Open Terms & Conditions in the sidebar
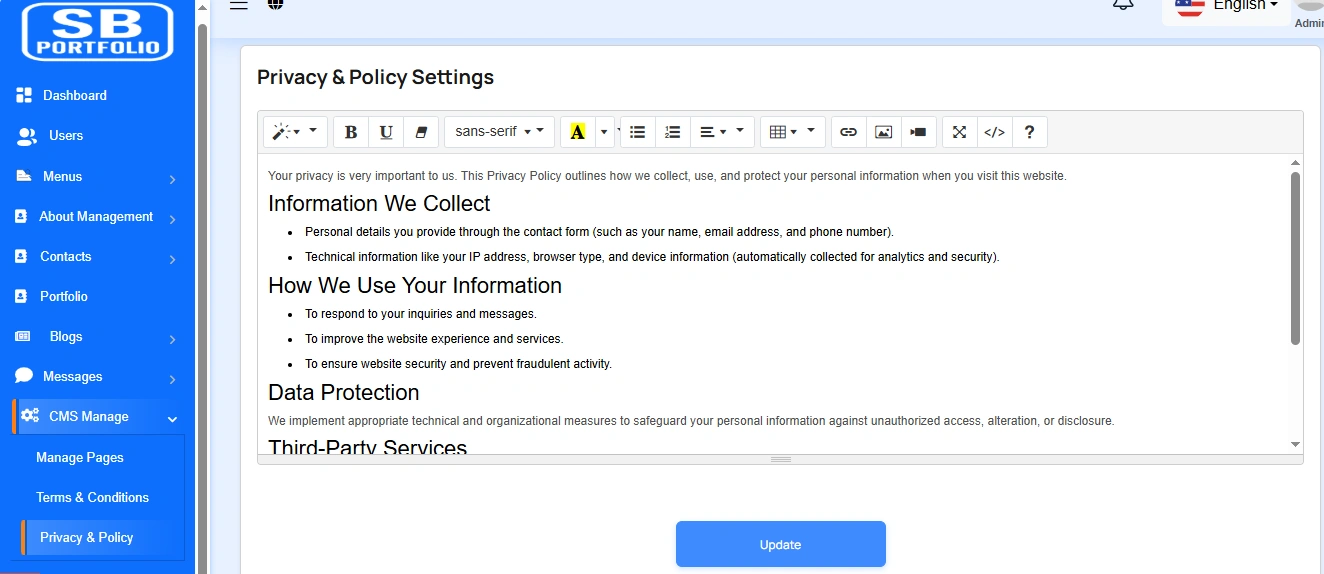This screenshot has height=574, width=1324. coord(92,497)
